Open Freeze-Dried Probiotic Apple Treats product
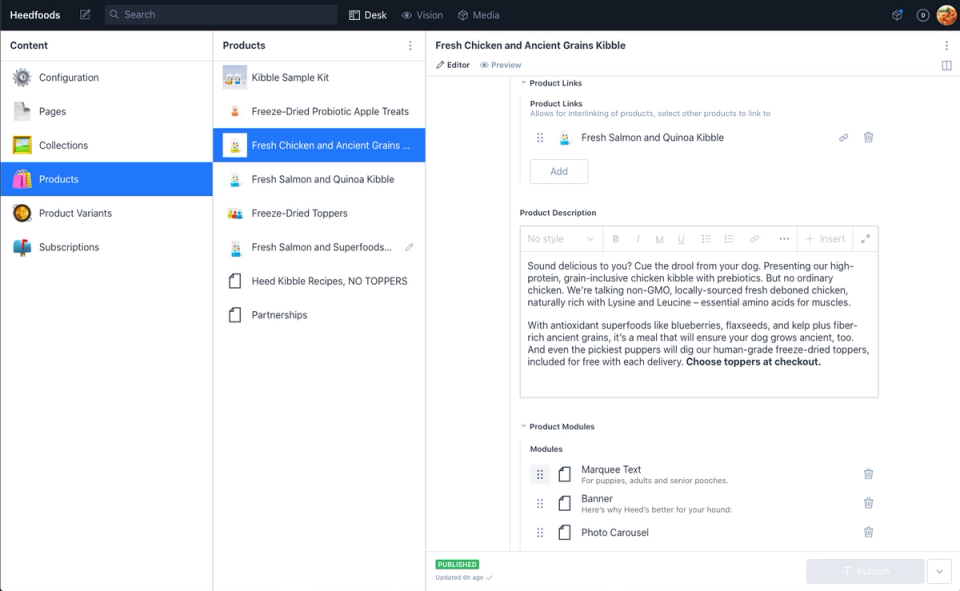 [319, 111]
